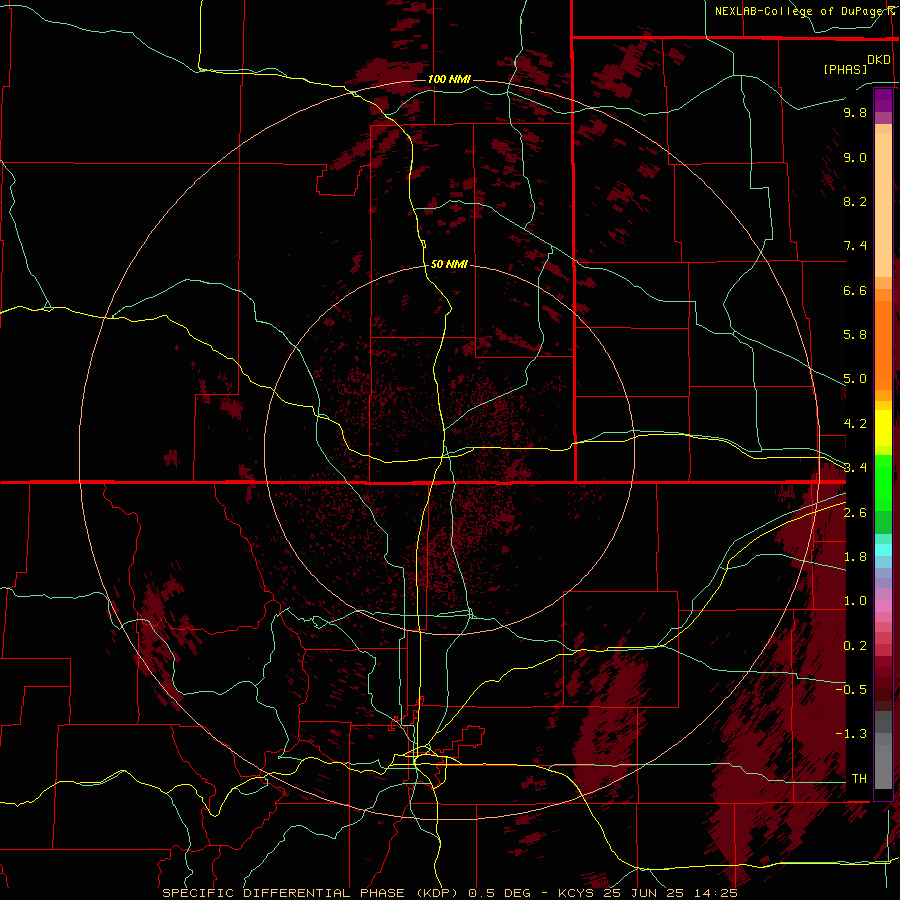Click the 5.8 value on the color scale
This screenshot has height=900, width=900.
tap(855, 335)
